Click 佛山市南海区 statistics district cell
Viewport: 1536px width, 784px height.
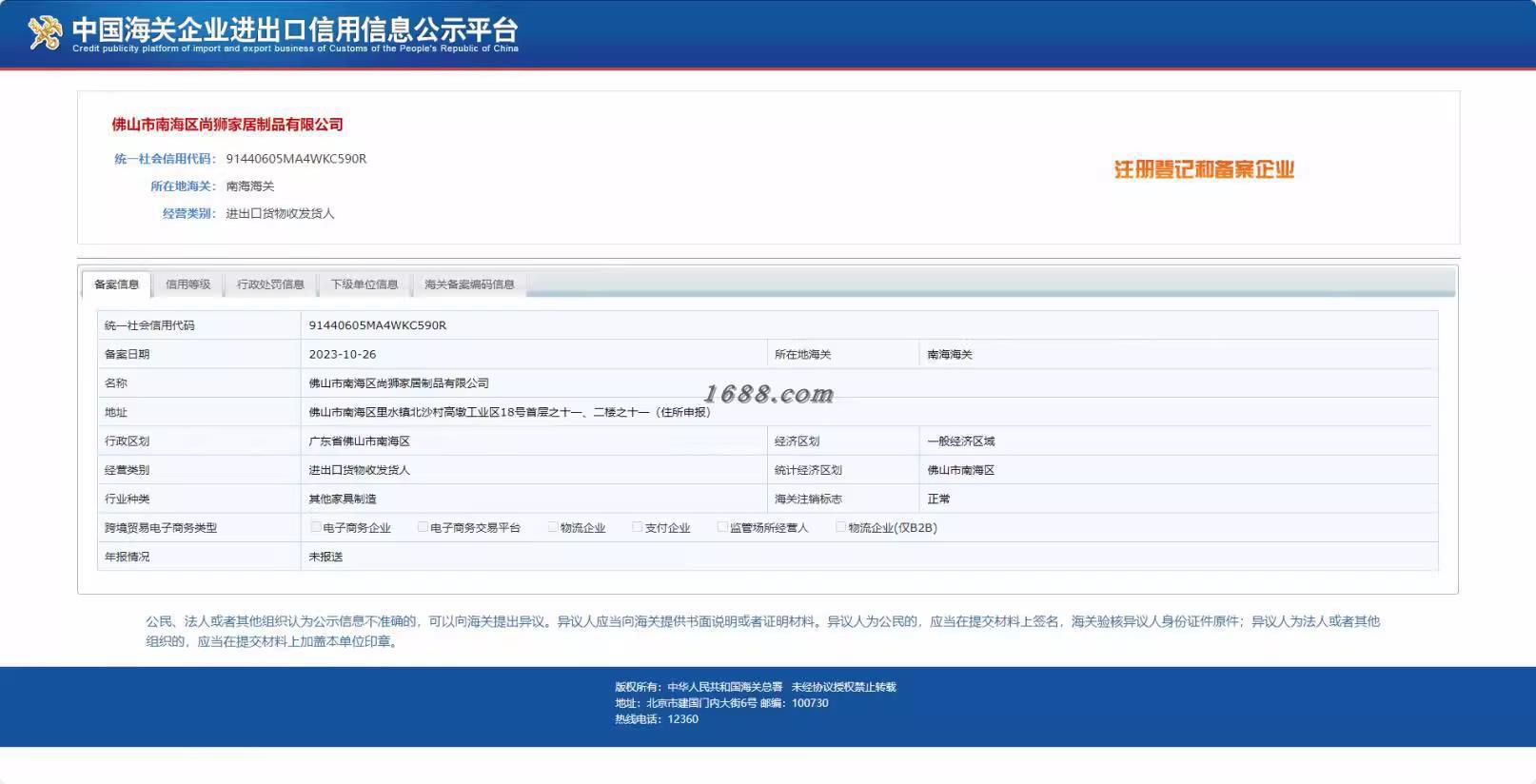(961, 470)
